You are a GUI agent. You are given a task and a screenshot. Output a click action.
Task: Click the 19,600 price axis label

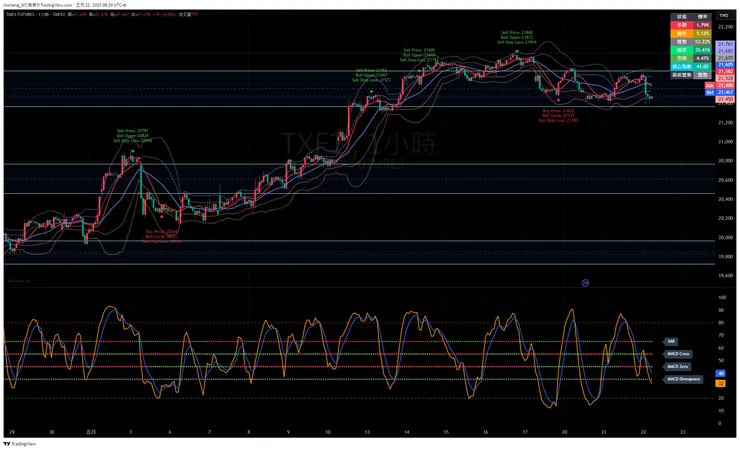click(x=725, y=276)
